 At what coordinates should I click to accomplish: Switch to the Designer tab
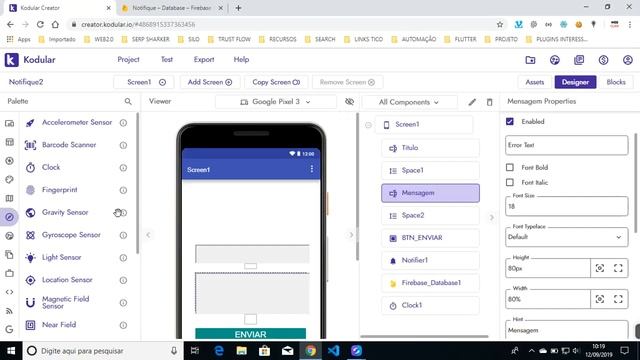coord(575,82)
